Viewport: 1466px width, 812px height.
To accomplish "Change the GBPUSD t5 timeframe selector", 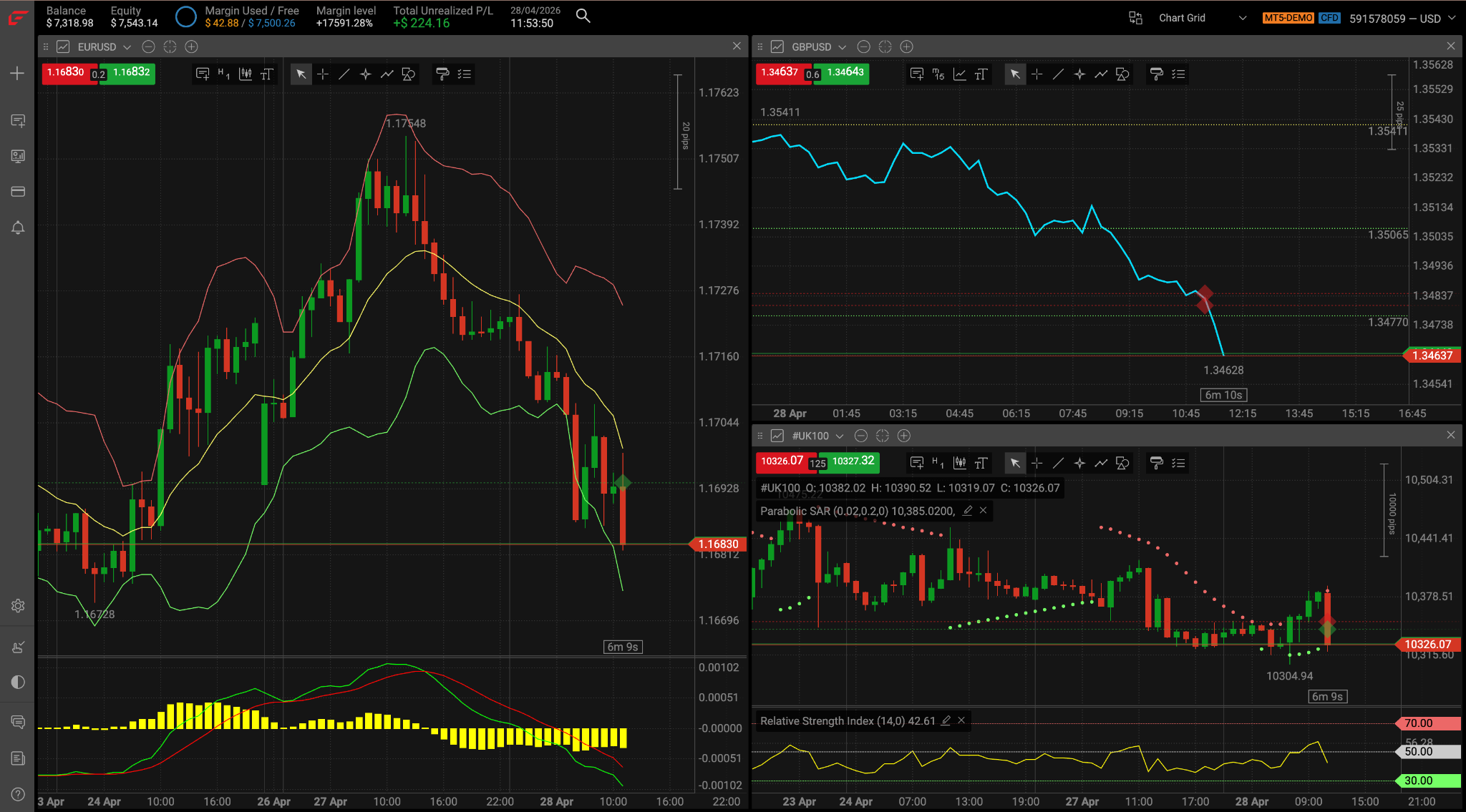I will (938, 74).
